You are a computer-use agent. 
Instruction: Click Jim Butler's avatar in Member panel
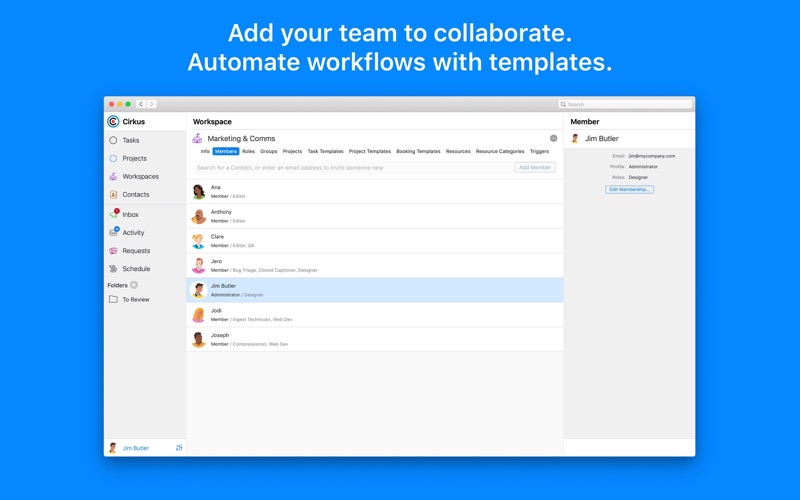pyautogui.click(x=575, y=138)
